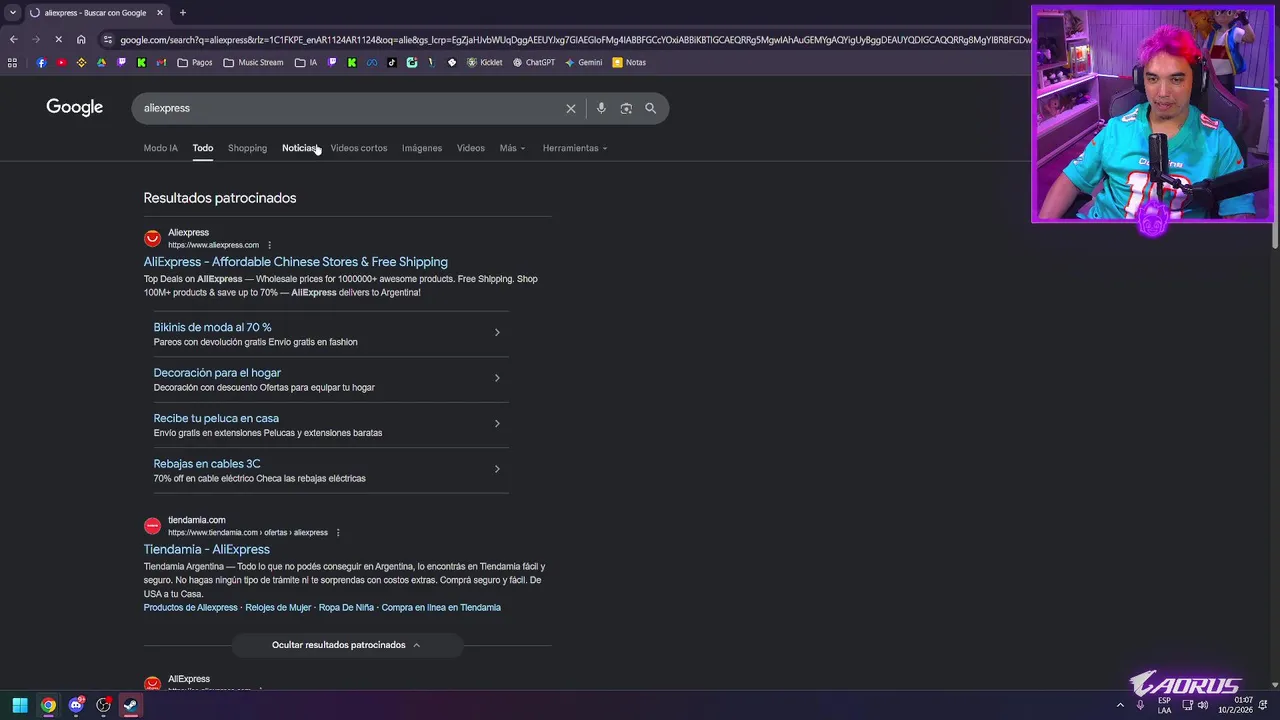Open the Gemini bookmark

584,62
